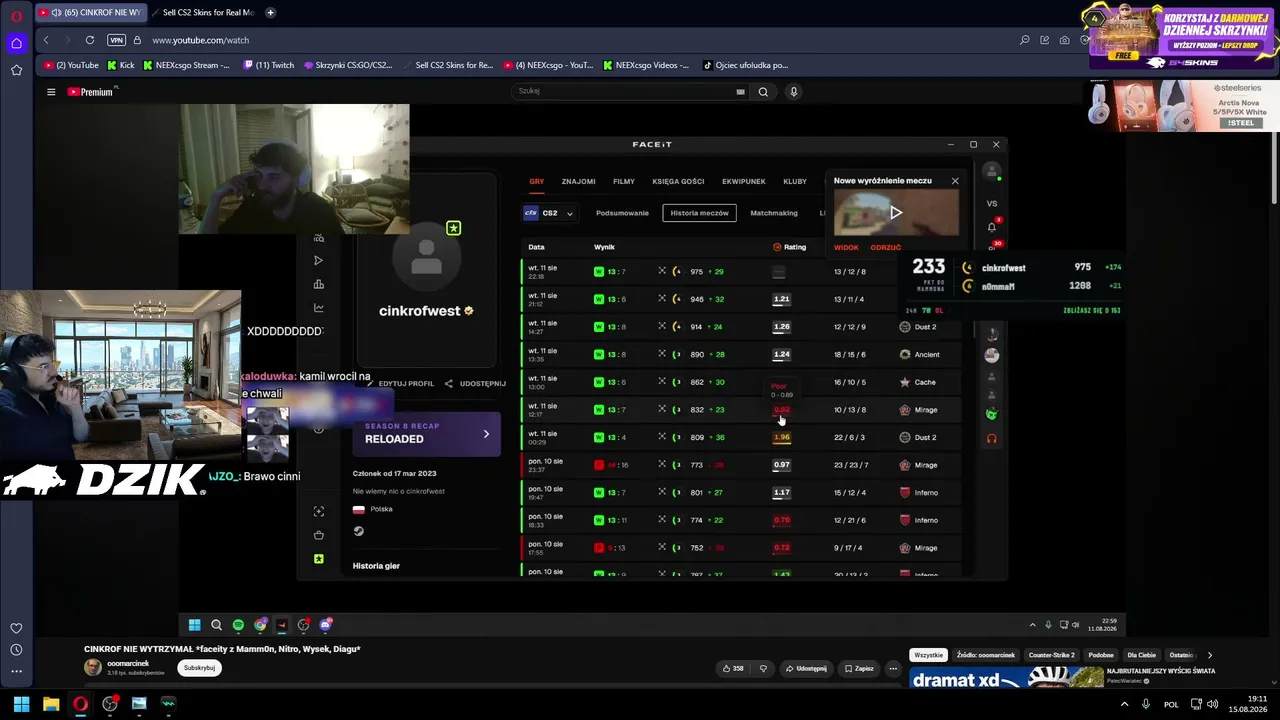Viewport: 1280px width, 720px height.
Task: Open the cinkrofwest profile avatar
Action: pyautogui.click(x=426, y=257)
